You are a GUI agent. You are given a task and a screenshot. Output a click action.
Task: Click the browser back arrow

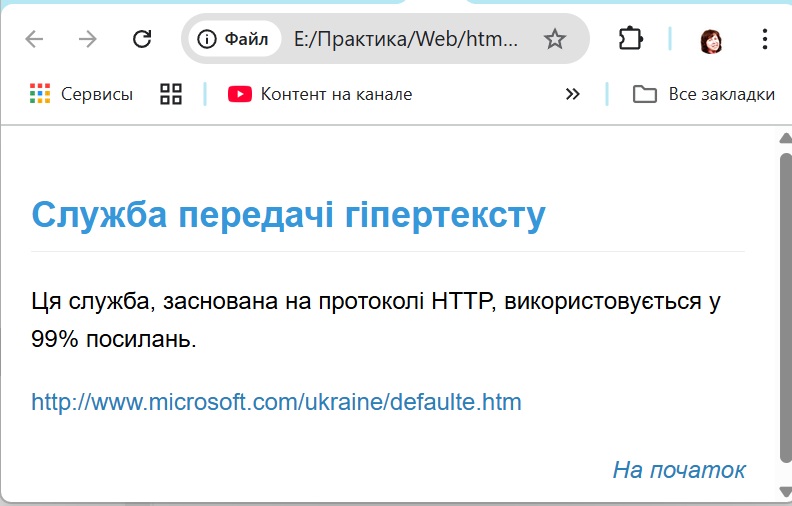coord(35,39)
